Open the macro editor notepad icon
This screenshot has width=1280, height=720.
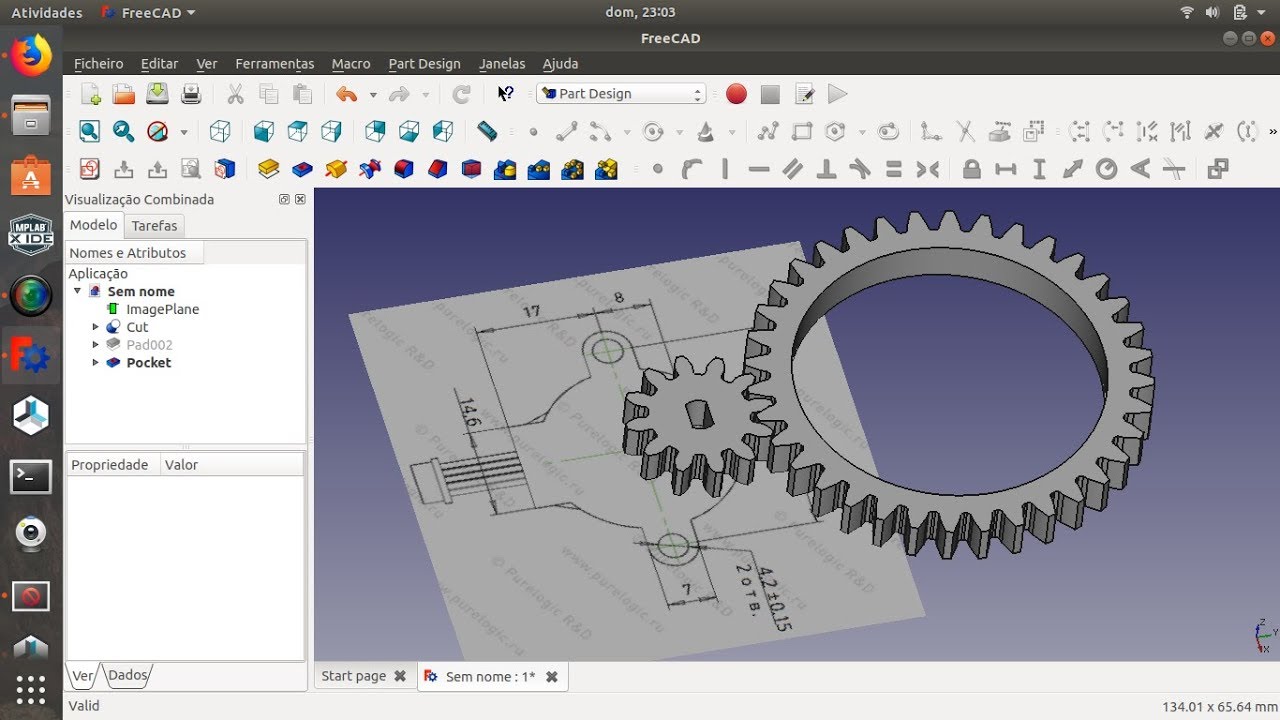click(804, 94)
